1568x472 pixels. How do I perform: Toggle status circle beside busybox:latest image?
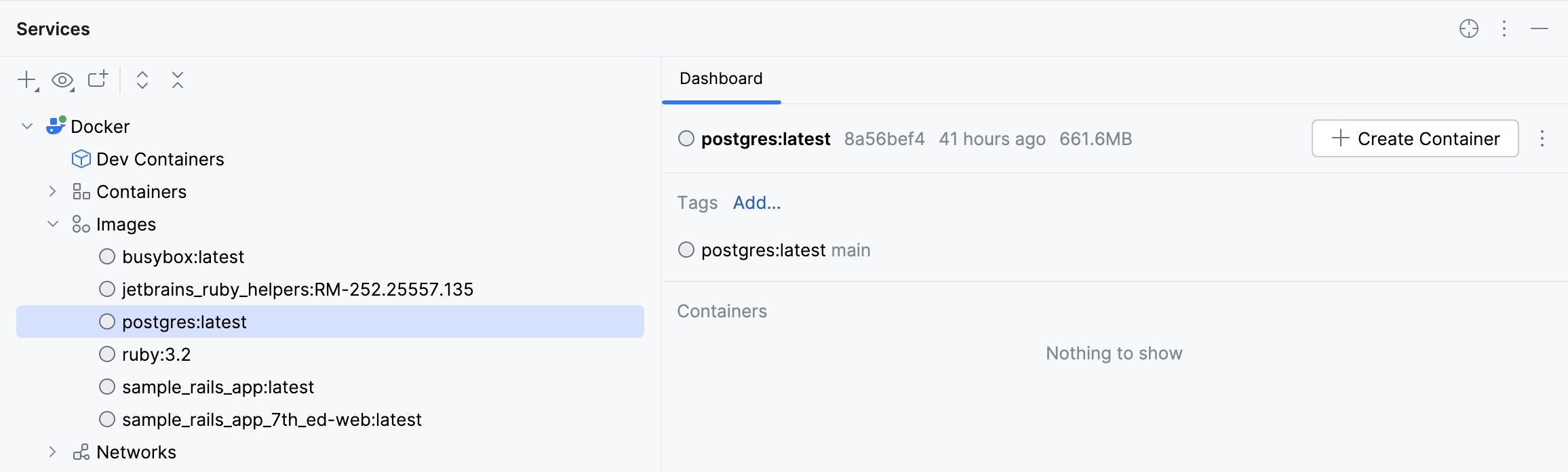pyautogui.click(x=107, y=256)
